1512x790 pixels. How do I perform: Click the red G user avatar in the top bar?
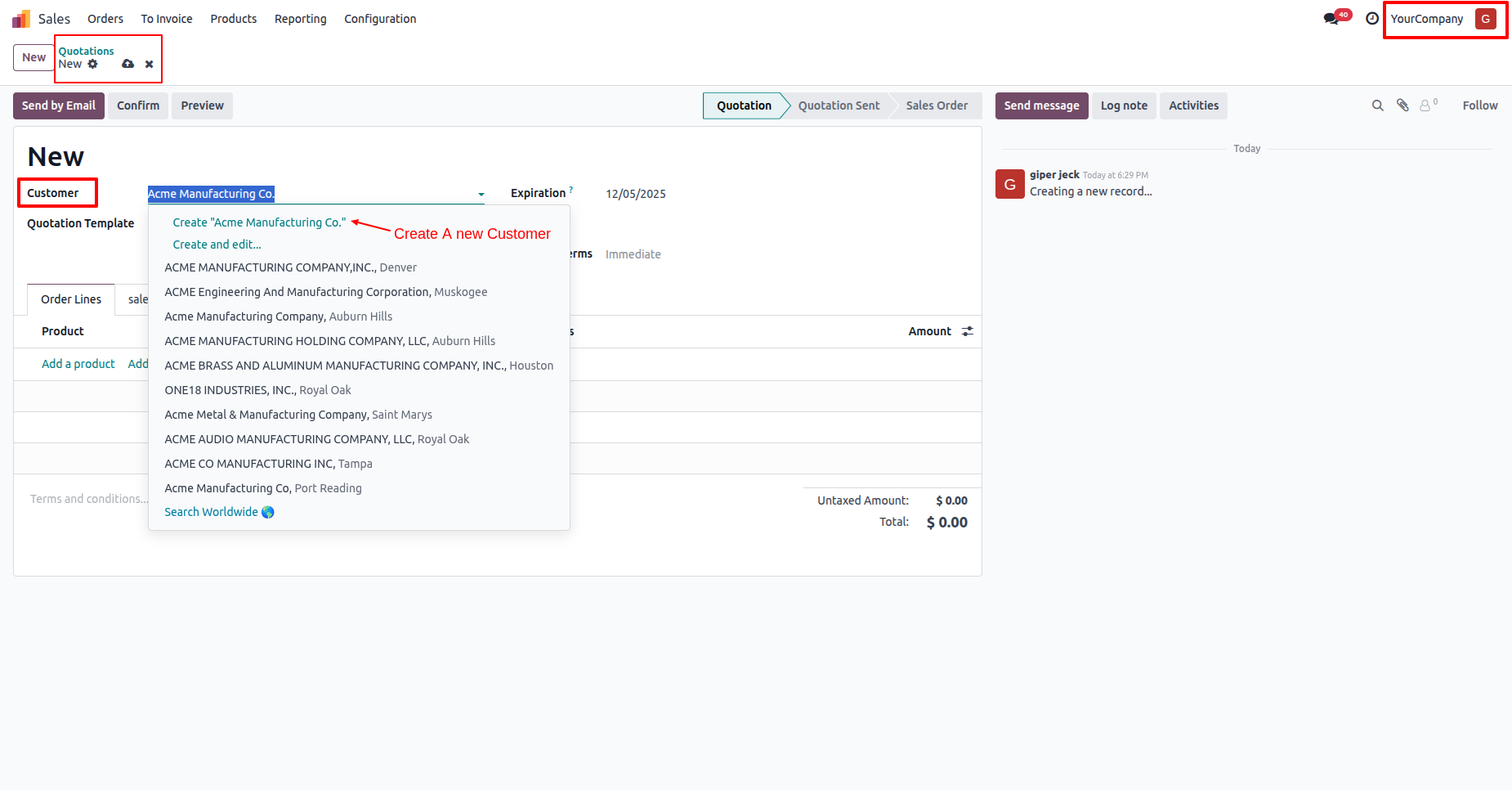pos(1486,19)
